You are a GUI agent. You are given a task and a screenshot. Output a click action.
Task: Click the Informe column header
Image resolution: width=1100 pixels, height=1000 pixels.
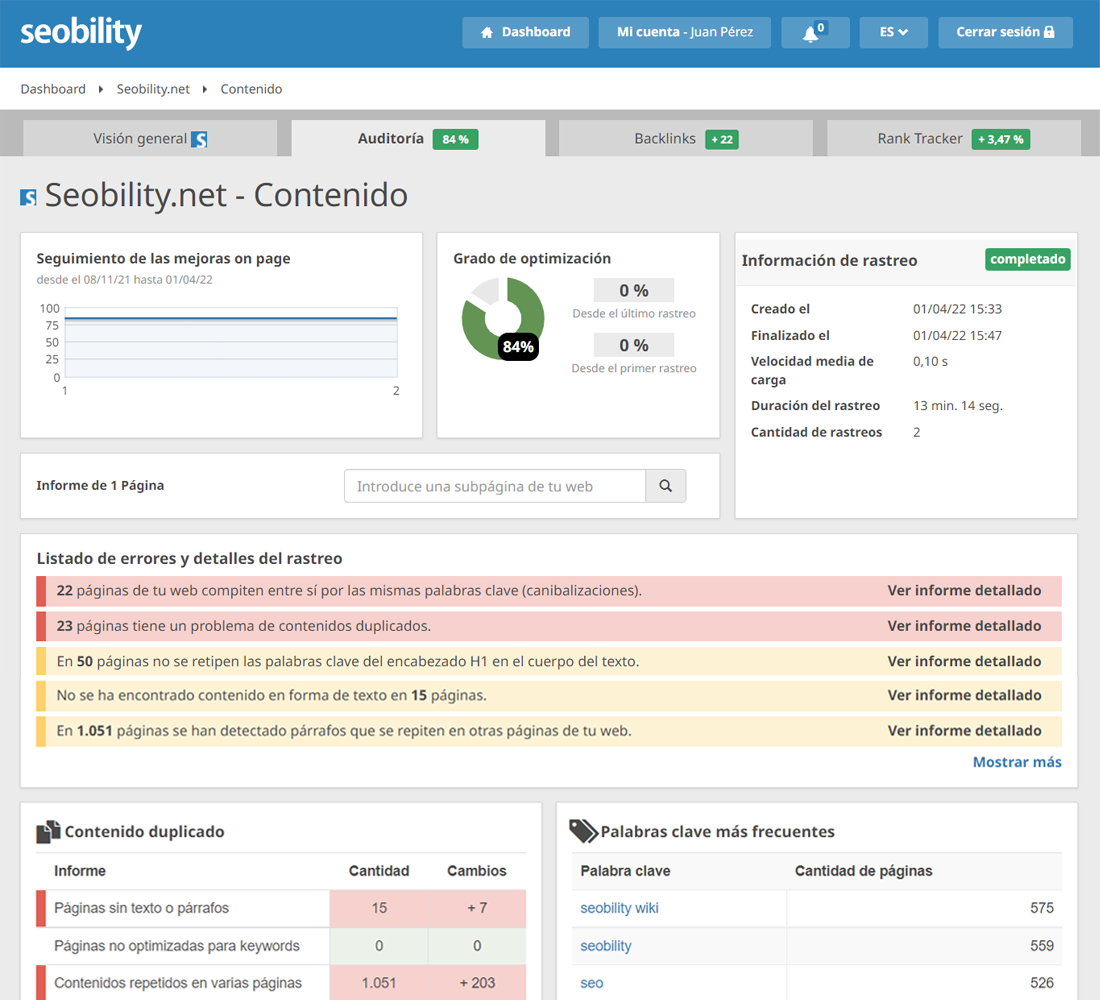[x=80, y=871]
